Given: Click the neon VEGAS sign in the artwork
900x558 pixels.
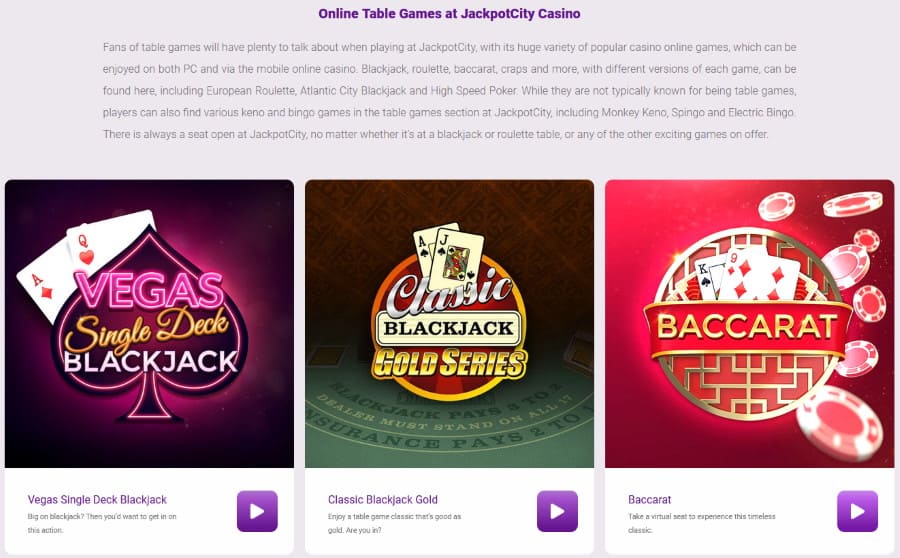Looking at the screenshot, I should pos(149,290).
